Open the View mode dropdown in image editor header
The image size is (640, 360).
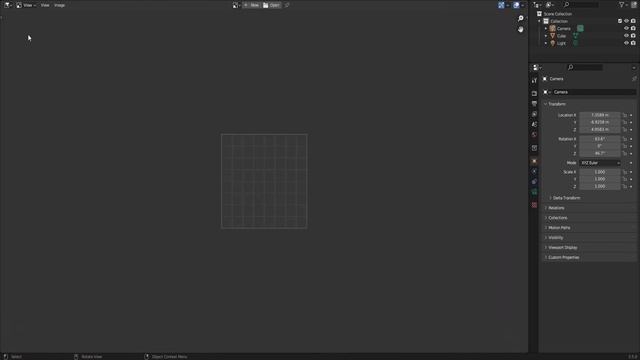tap(26, 5)
